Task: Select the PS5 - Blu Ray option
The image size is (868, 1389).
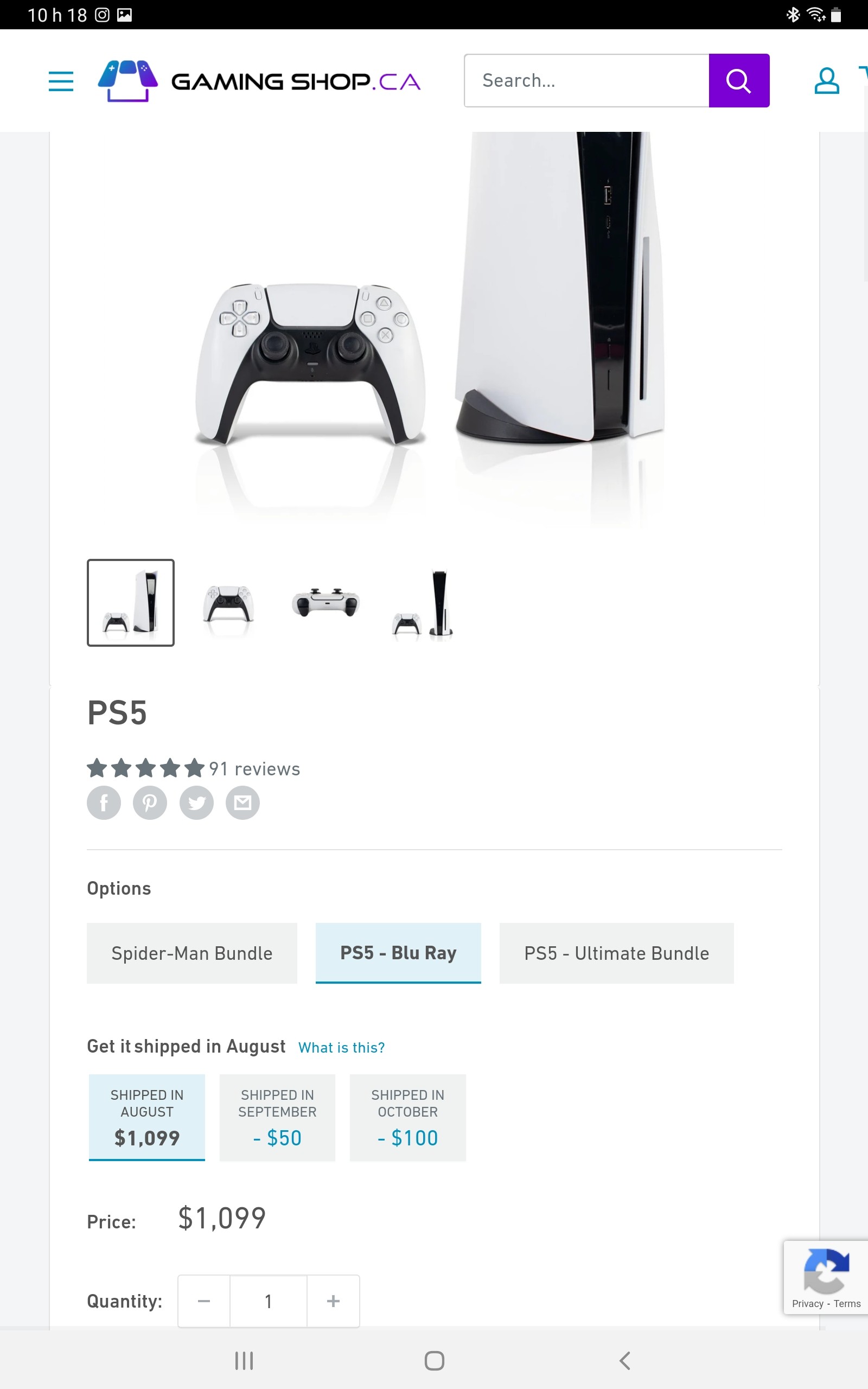Action: (x=398, y=953)
